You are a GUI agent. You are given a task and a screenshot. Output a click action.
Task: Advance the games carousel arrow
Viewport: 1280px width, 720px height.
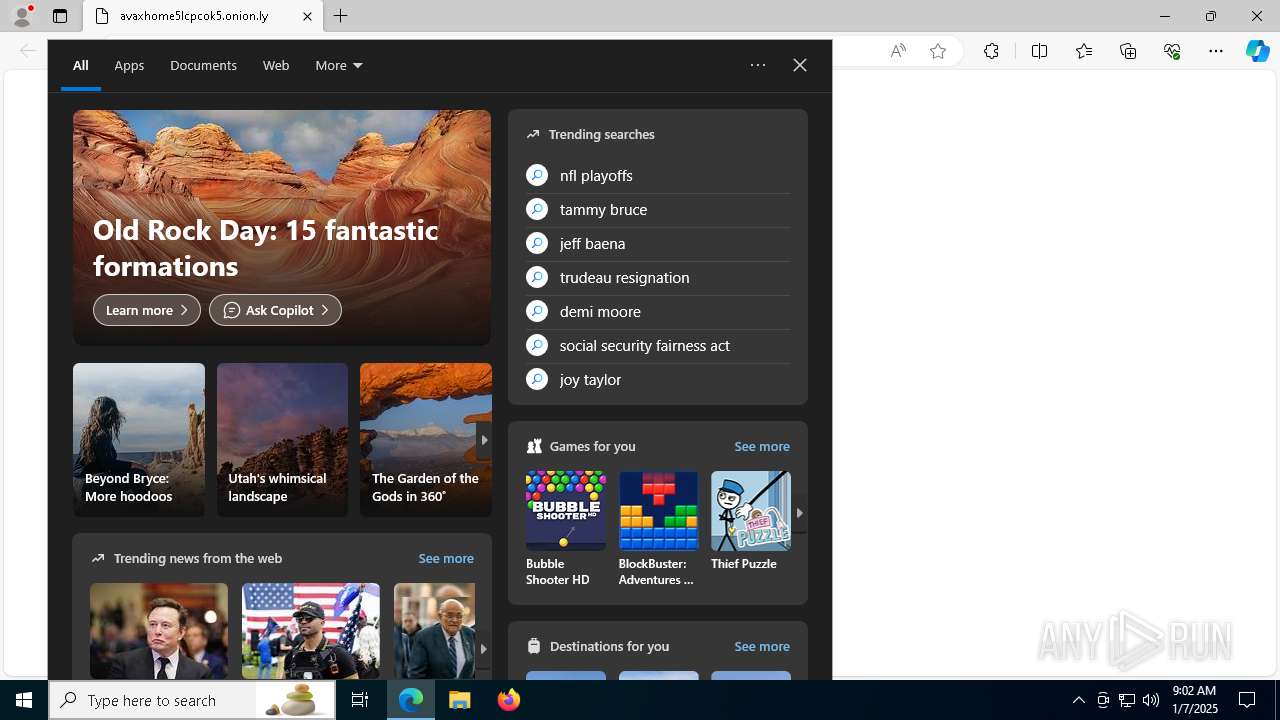(x=799, y=513)
